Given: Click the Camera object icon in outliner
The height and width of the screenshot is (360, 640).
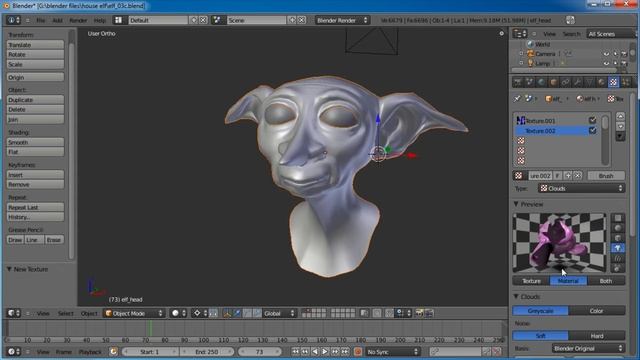Looking at the screenshot, I should pos(530,53).
